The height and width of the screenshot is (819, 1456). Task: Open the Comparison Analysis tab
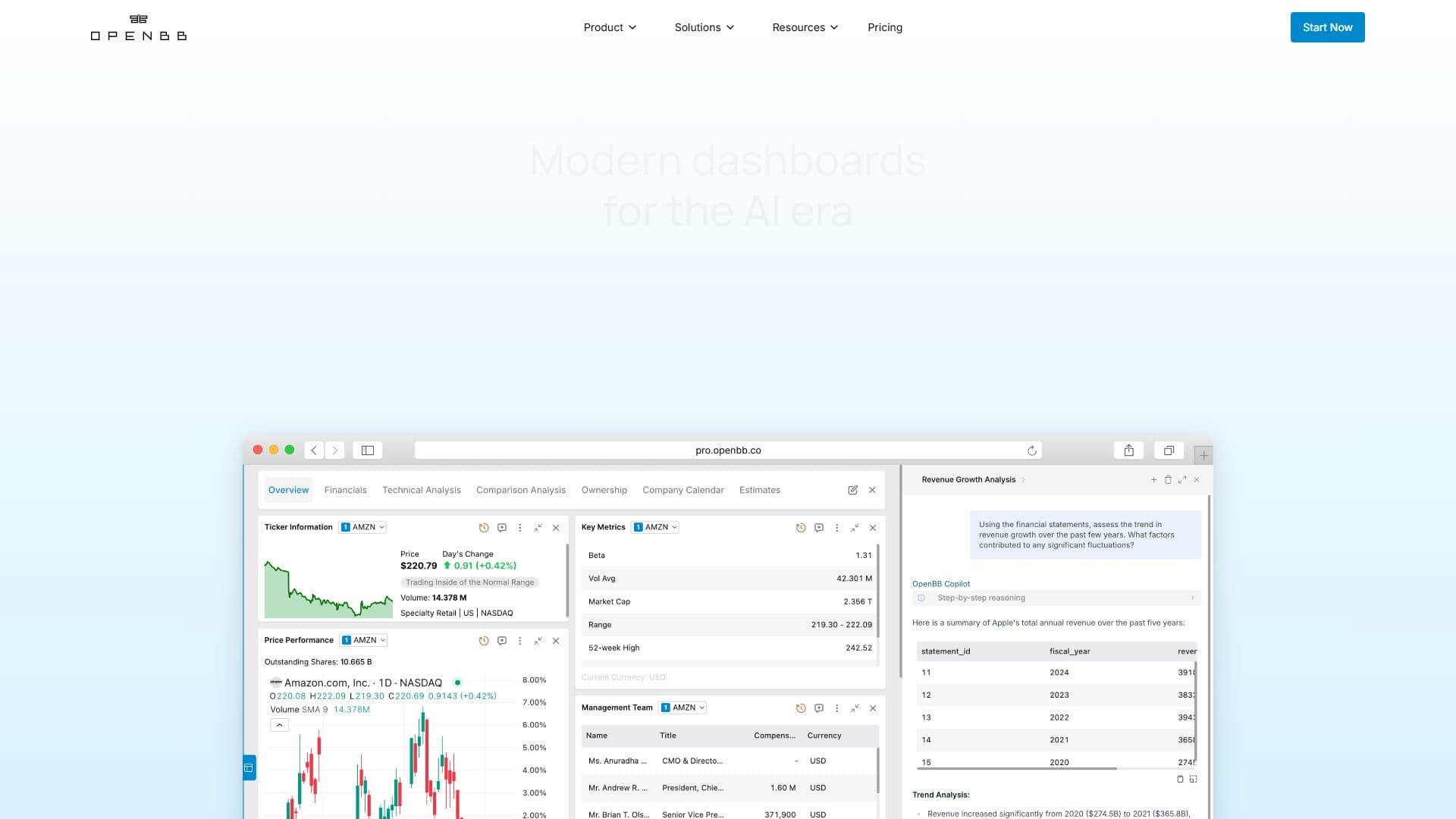pos(521,490)
